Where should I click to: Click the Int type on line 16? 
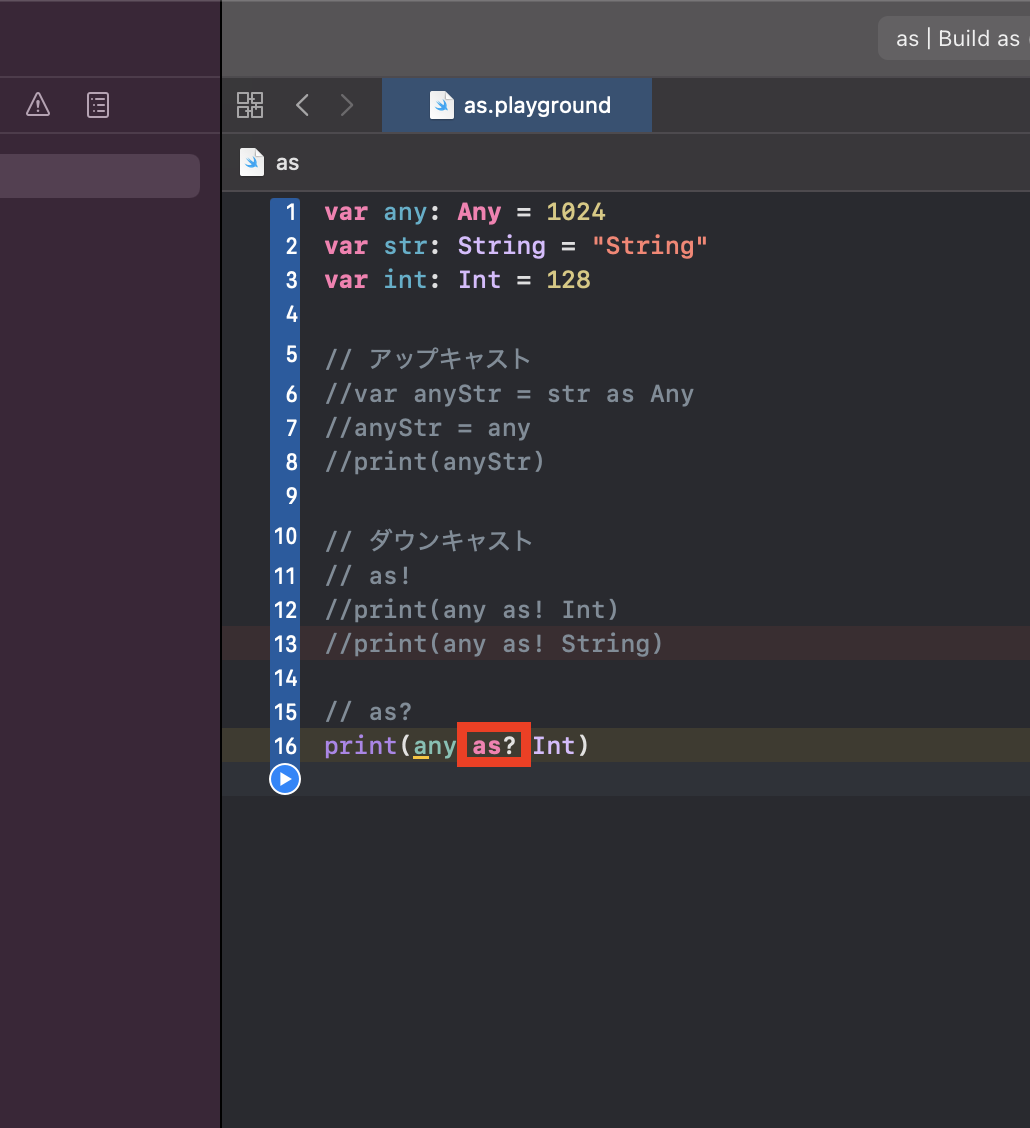click(x=554, y=746)
